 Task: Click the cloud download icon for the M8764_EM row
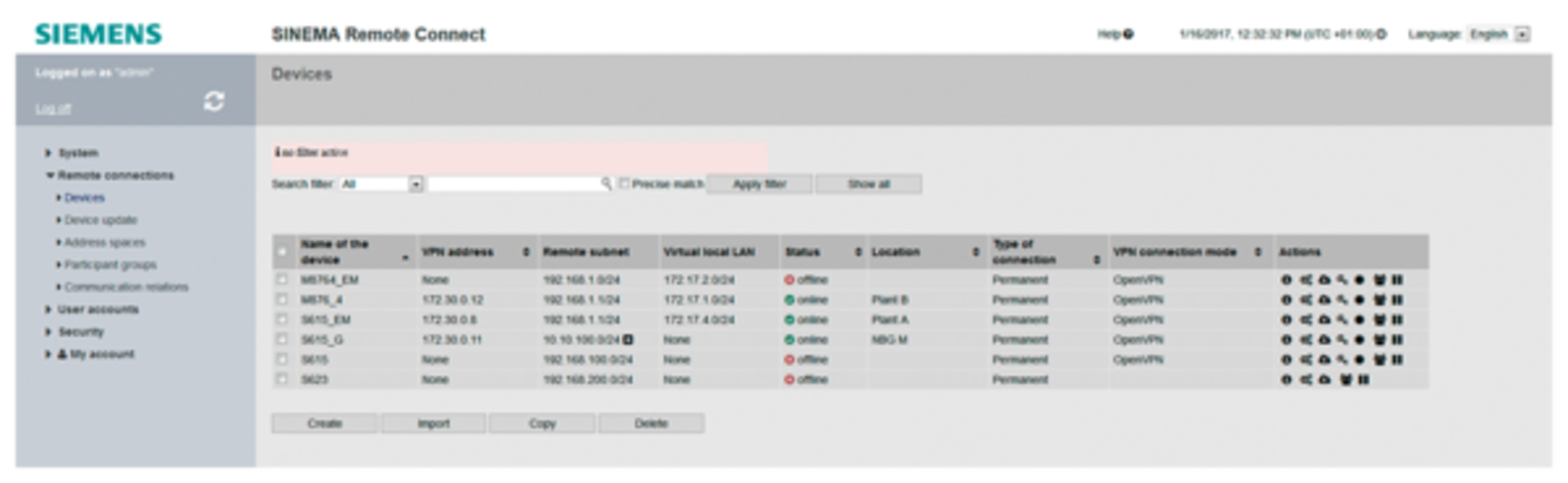click(x=1324, y=280)
